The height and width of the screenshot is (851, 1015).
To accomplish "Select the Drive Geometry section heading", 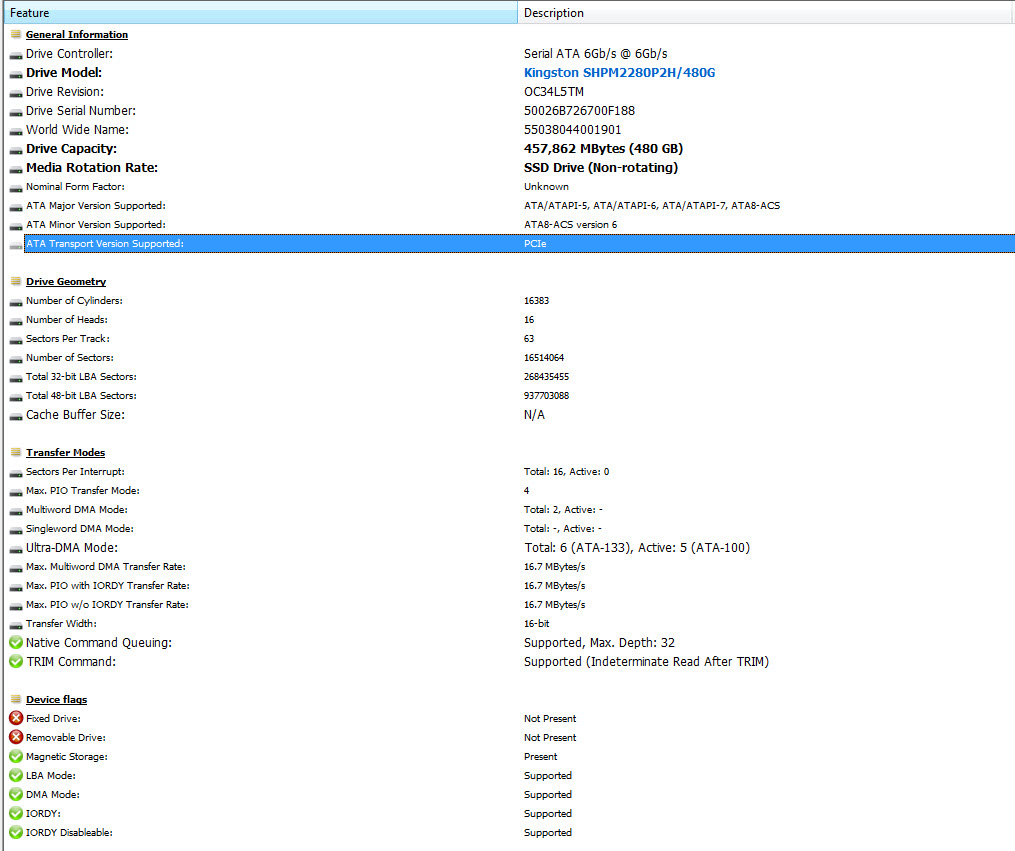I will coord(66,282).
